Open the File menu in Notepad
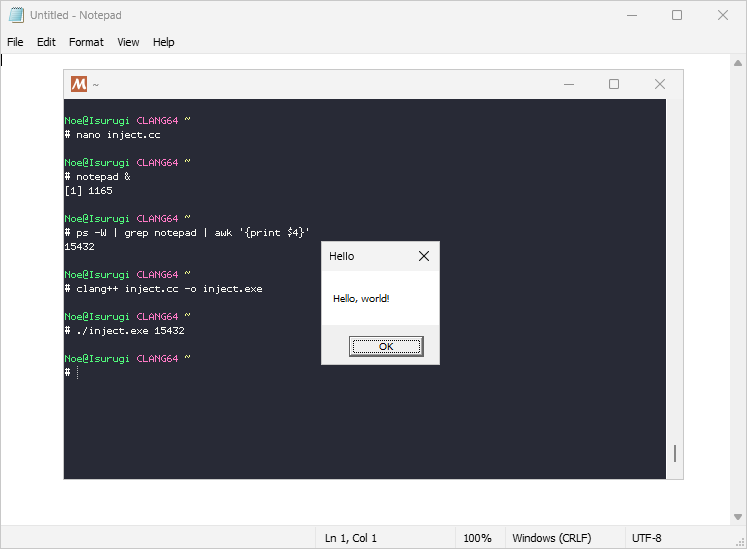 15,42
